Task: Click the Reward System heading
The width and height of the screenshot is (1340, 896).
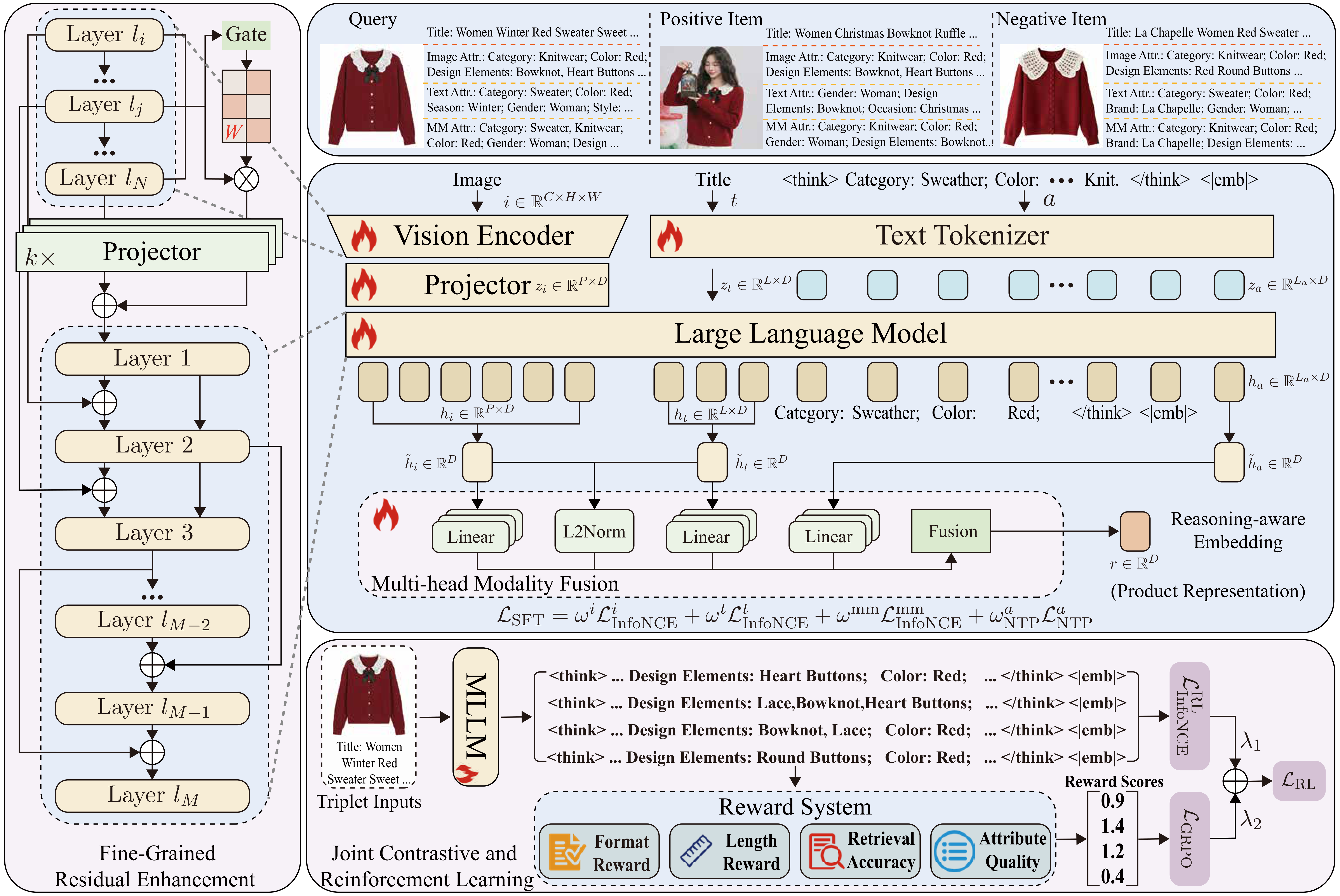Action: 795,807
